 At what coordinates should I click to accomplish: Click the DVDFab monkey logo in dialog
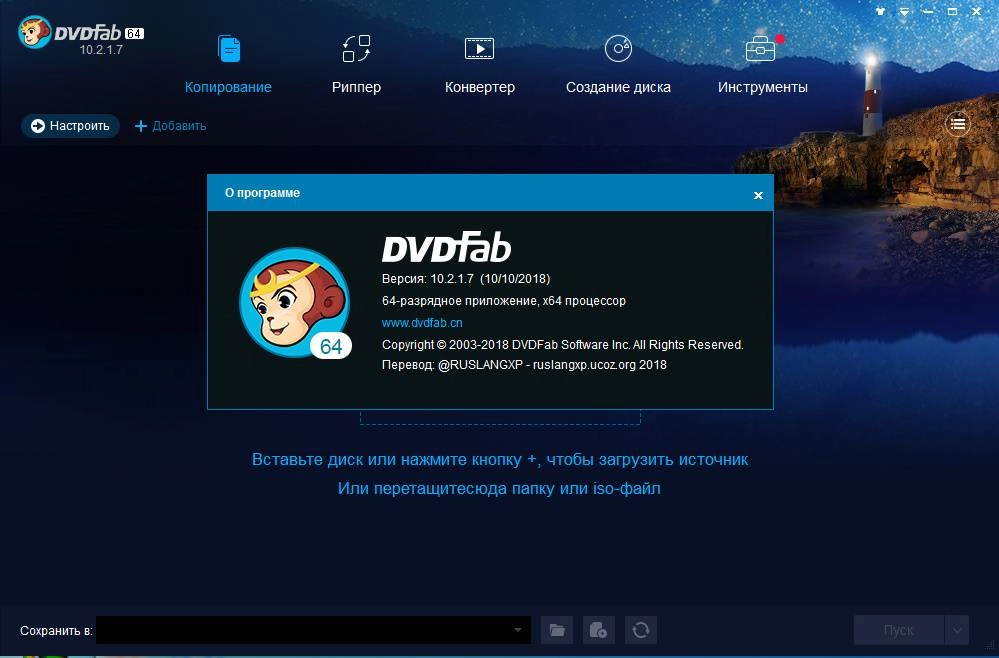pos(295,303)
